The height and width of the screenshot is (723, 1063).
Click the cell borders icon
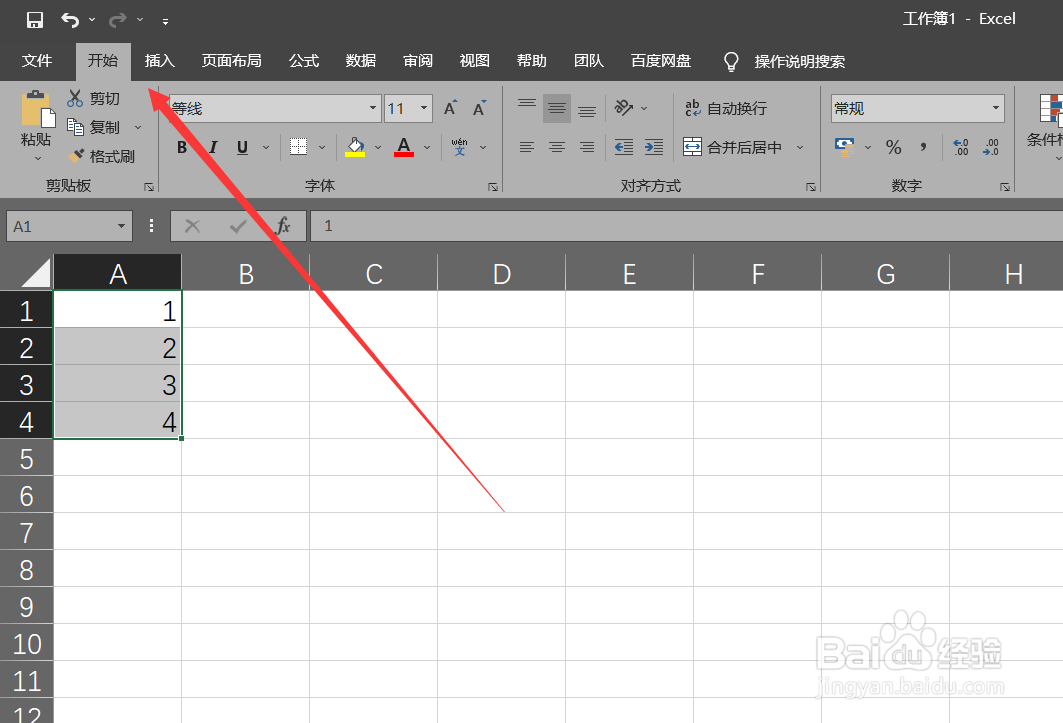pos(298,146)
